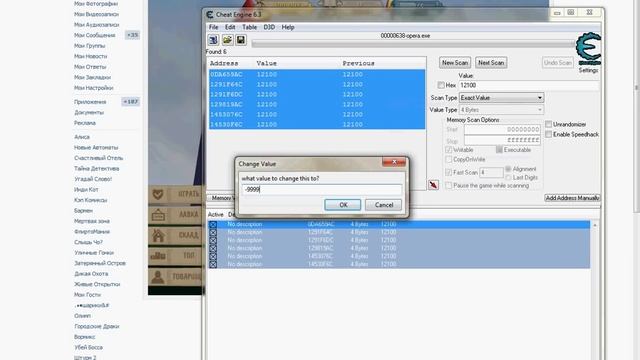
Task: Select found address row 0DA659AC
Action: click(x=317, y=75)
